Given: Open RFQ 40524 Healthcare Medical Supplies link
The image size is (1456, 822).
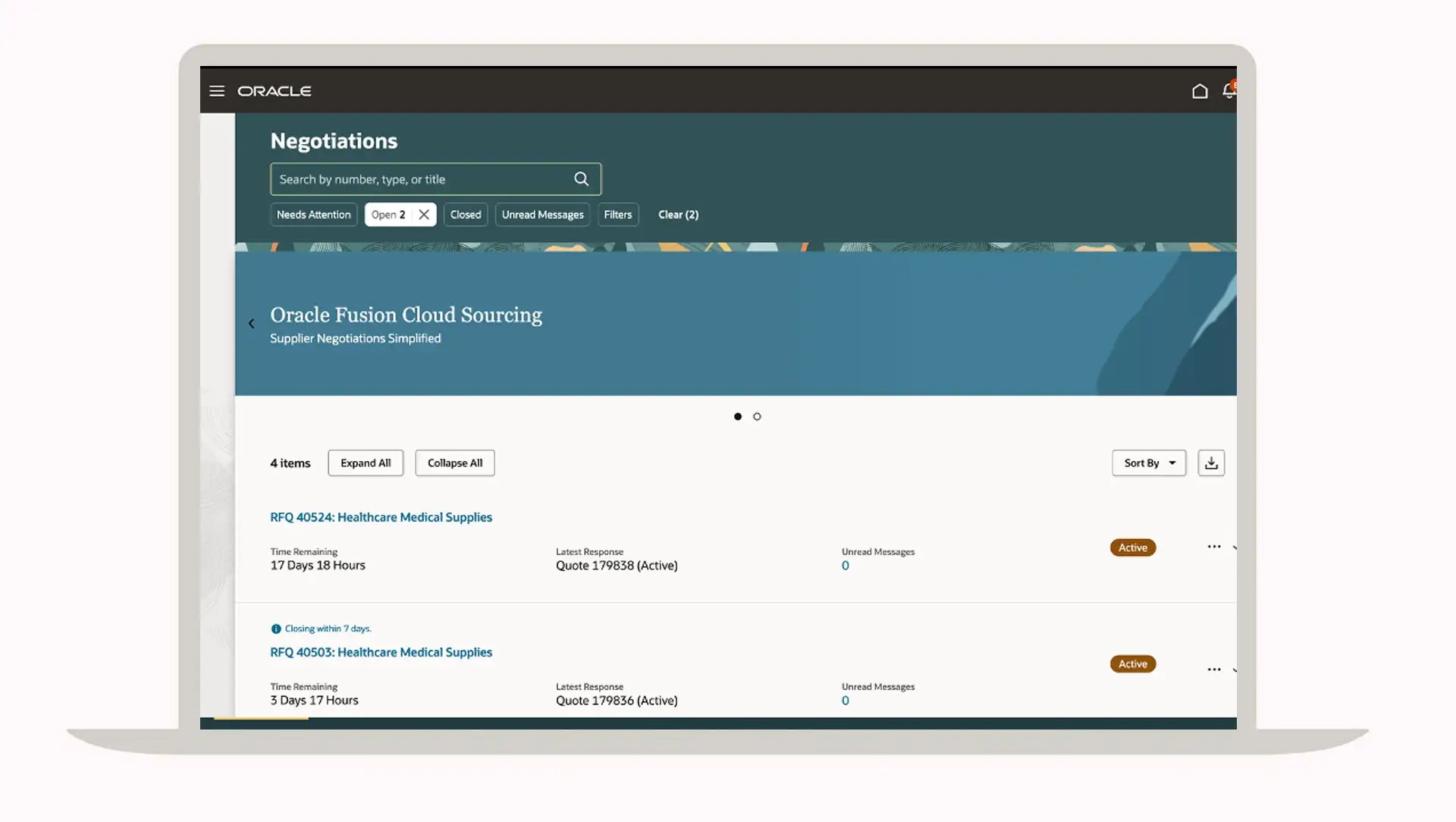Looking at the screenshot, I should 381,517.
